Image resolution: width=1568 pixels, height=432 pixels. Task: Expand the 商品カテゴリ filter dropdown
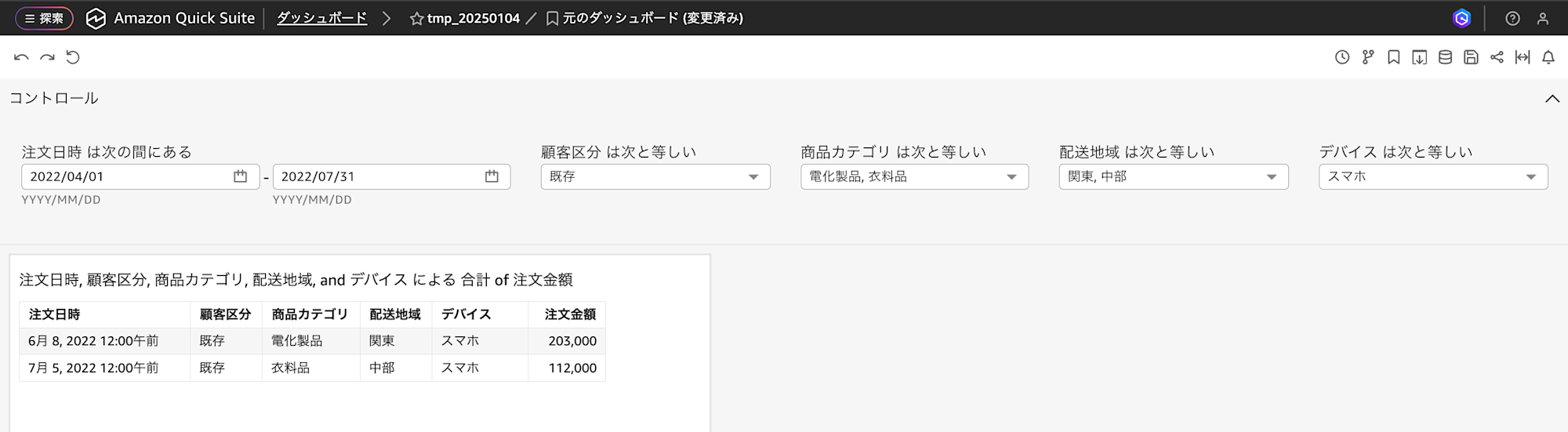[913, 176]
